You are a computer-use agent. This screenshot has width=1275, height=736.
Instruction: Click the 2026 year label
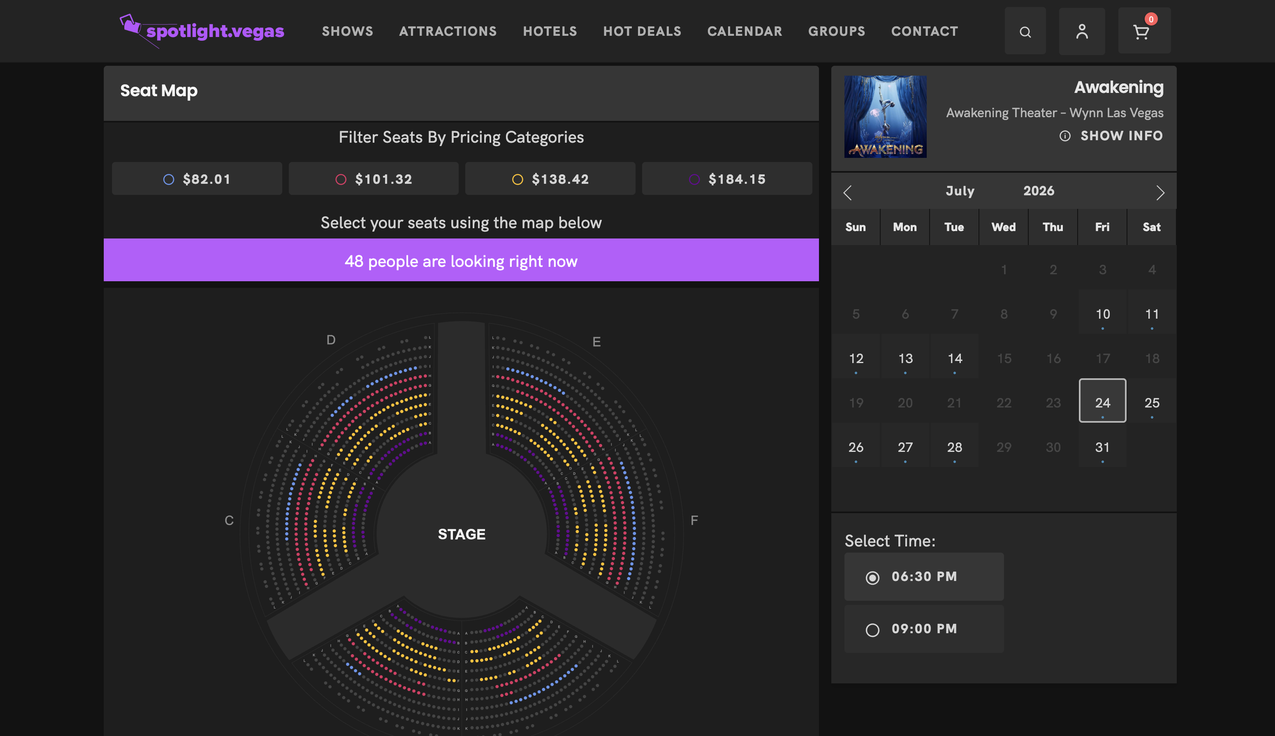click(x=1039, y=190)
